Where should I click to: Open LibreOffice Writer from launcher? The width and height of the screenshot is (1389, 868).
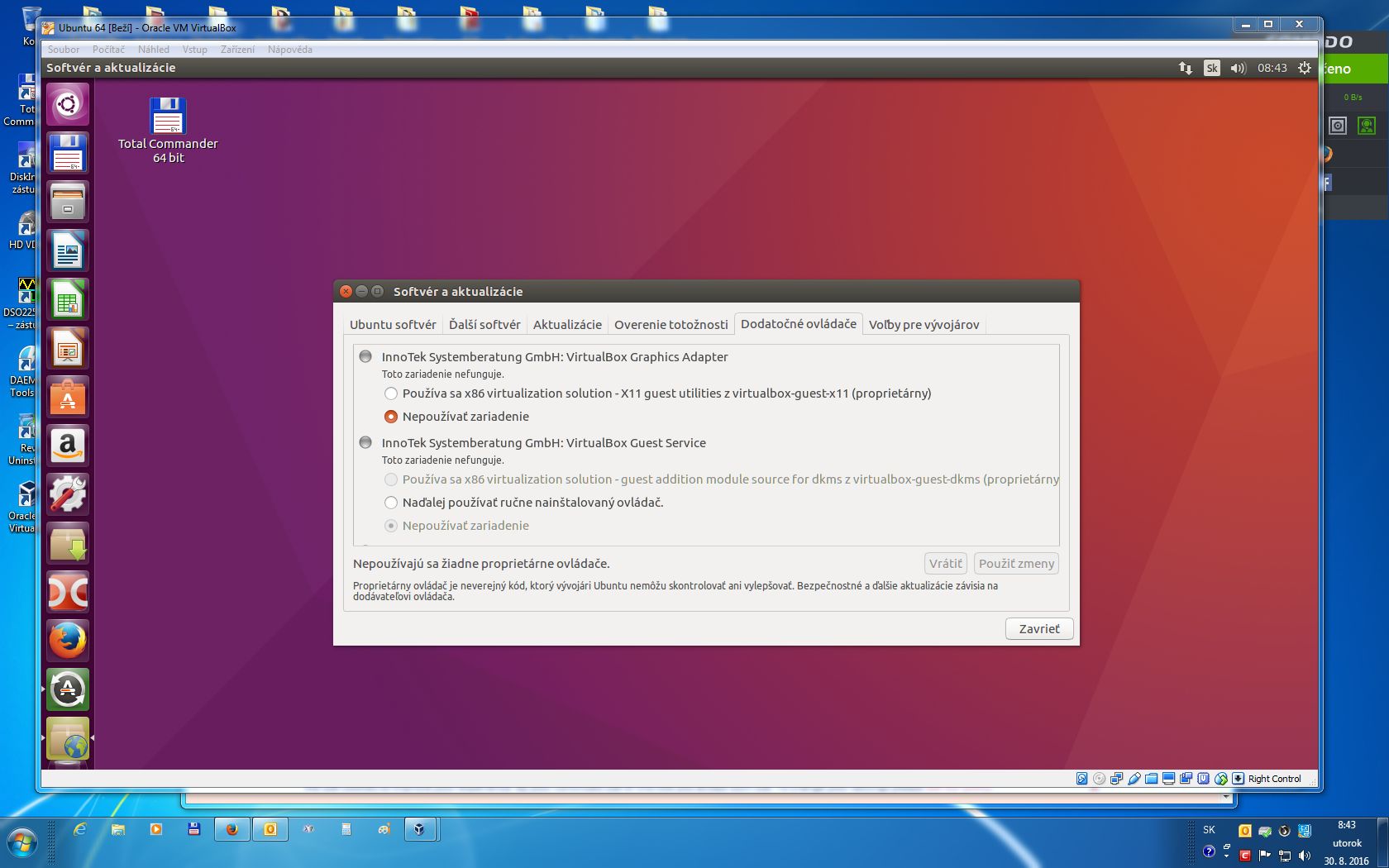pyautogui.click(x=68, y=250)
